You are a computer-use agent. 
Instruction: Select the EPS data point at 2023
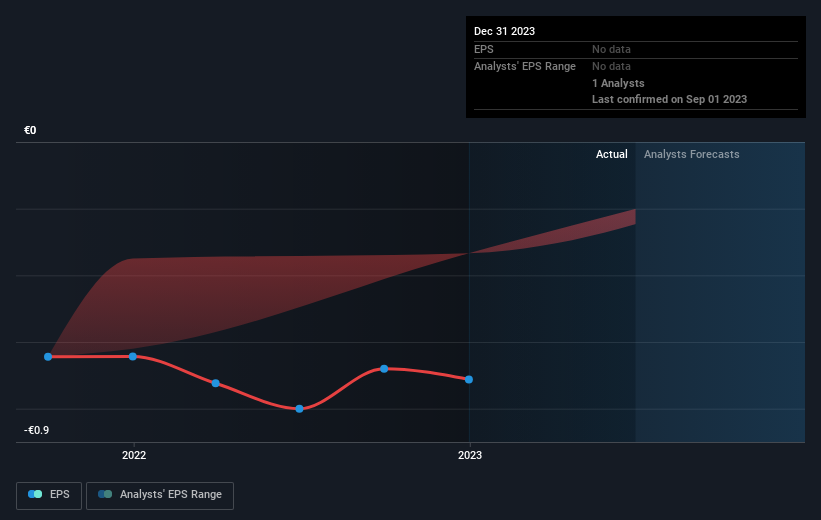tap(469, 380)
